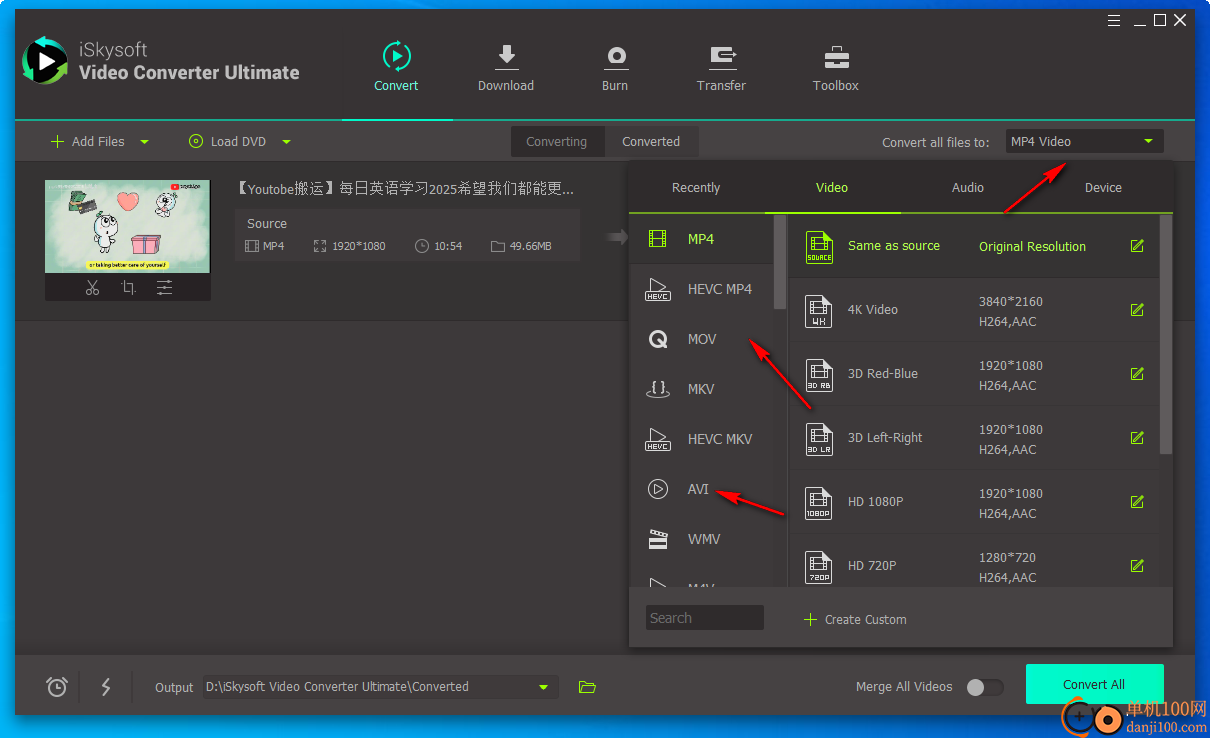The height and width of the screenshot is (738, 1210).
Task: Switch to the Converted tab
Action: pos(651,142)
